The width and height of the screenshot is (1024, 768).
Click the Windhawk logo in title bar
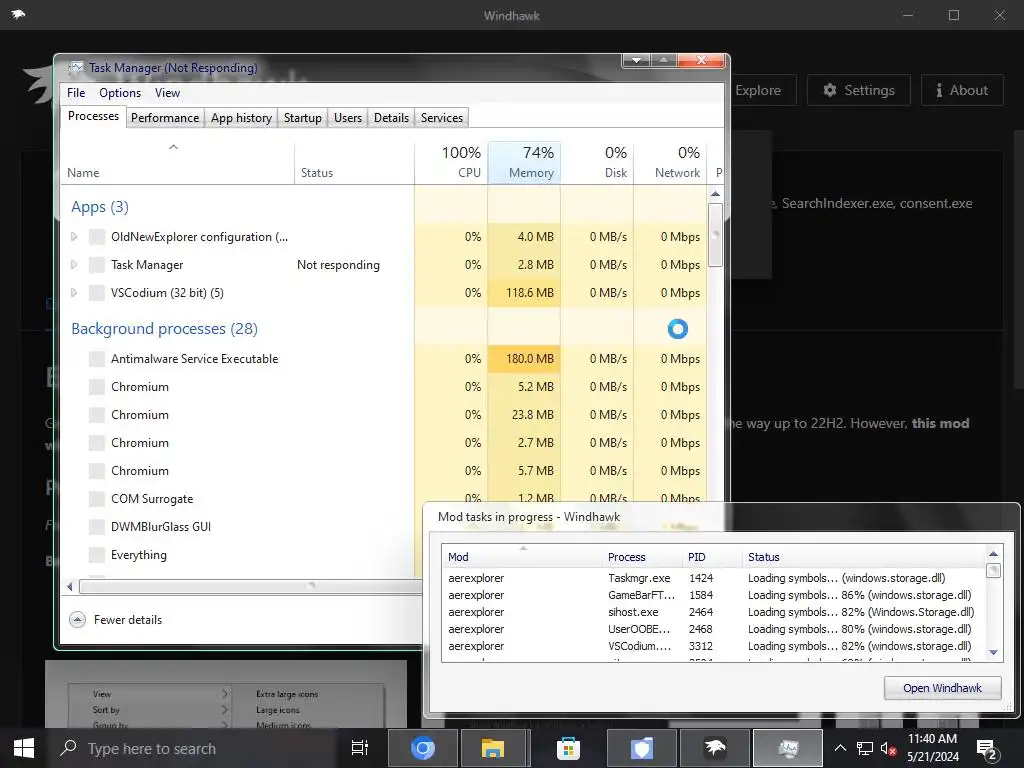click(x=18, y=14)
